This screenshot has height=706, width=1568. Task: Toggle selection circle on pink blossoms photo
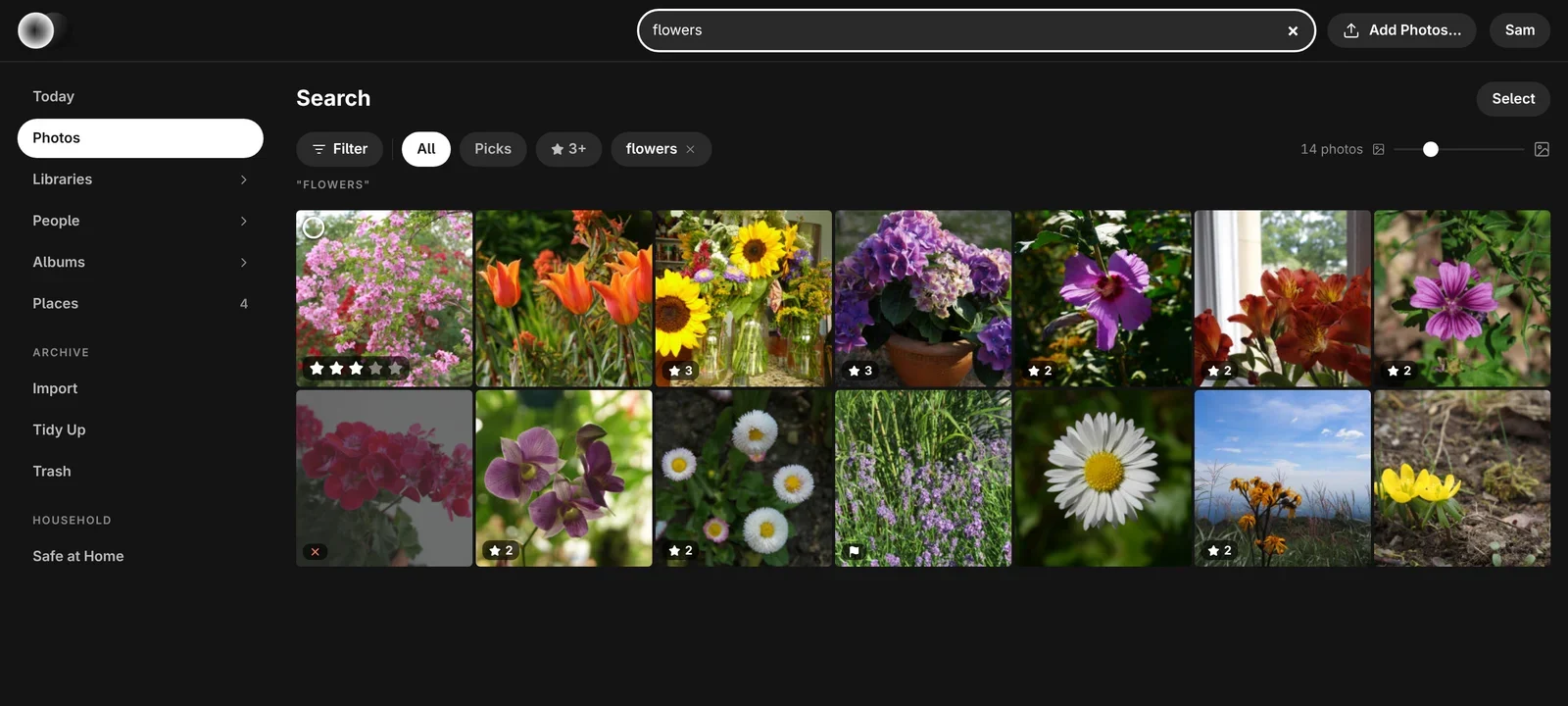click(314, 227)
